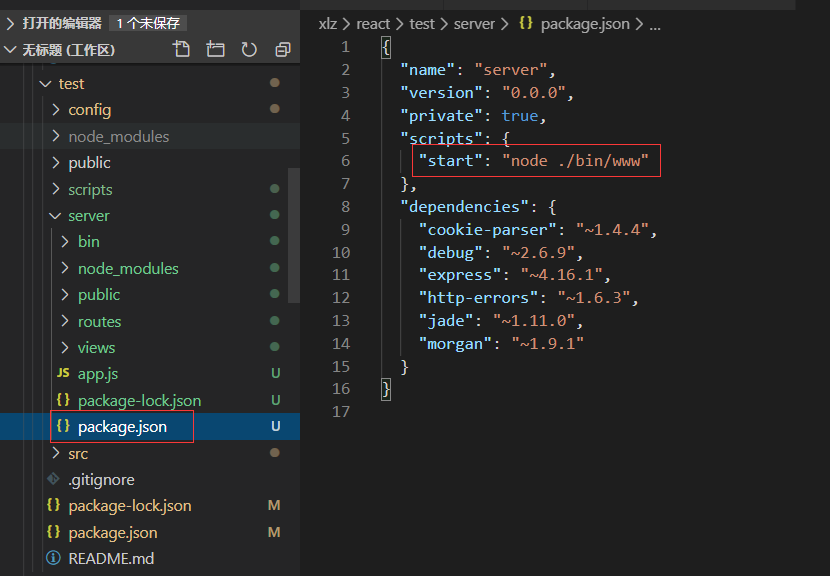830x576 pixels.
Task: Open README.md file
Action: 111,559
